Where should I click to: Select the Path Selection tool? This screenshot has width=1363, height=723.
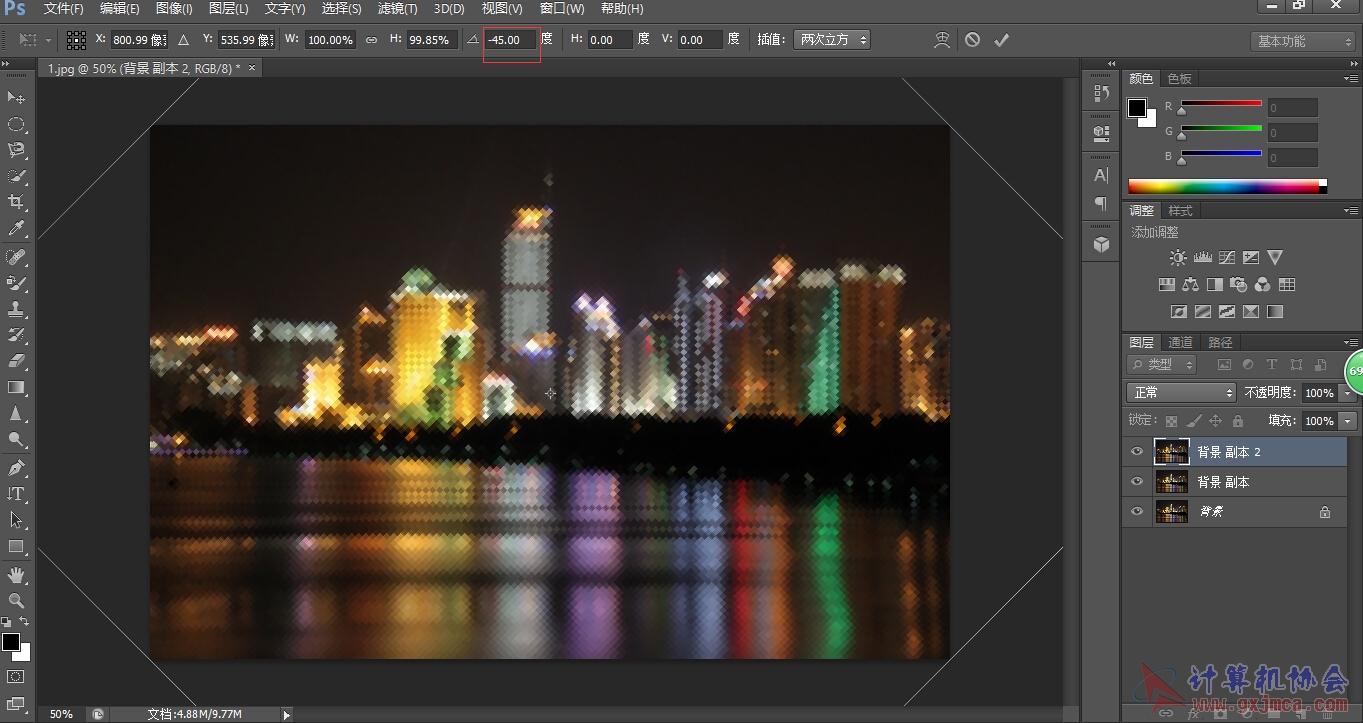pyautogui.click(x=16, y=519)
